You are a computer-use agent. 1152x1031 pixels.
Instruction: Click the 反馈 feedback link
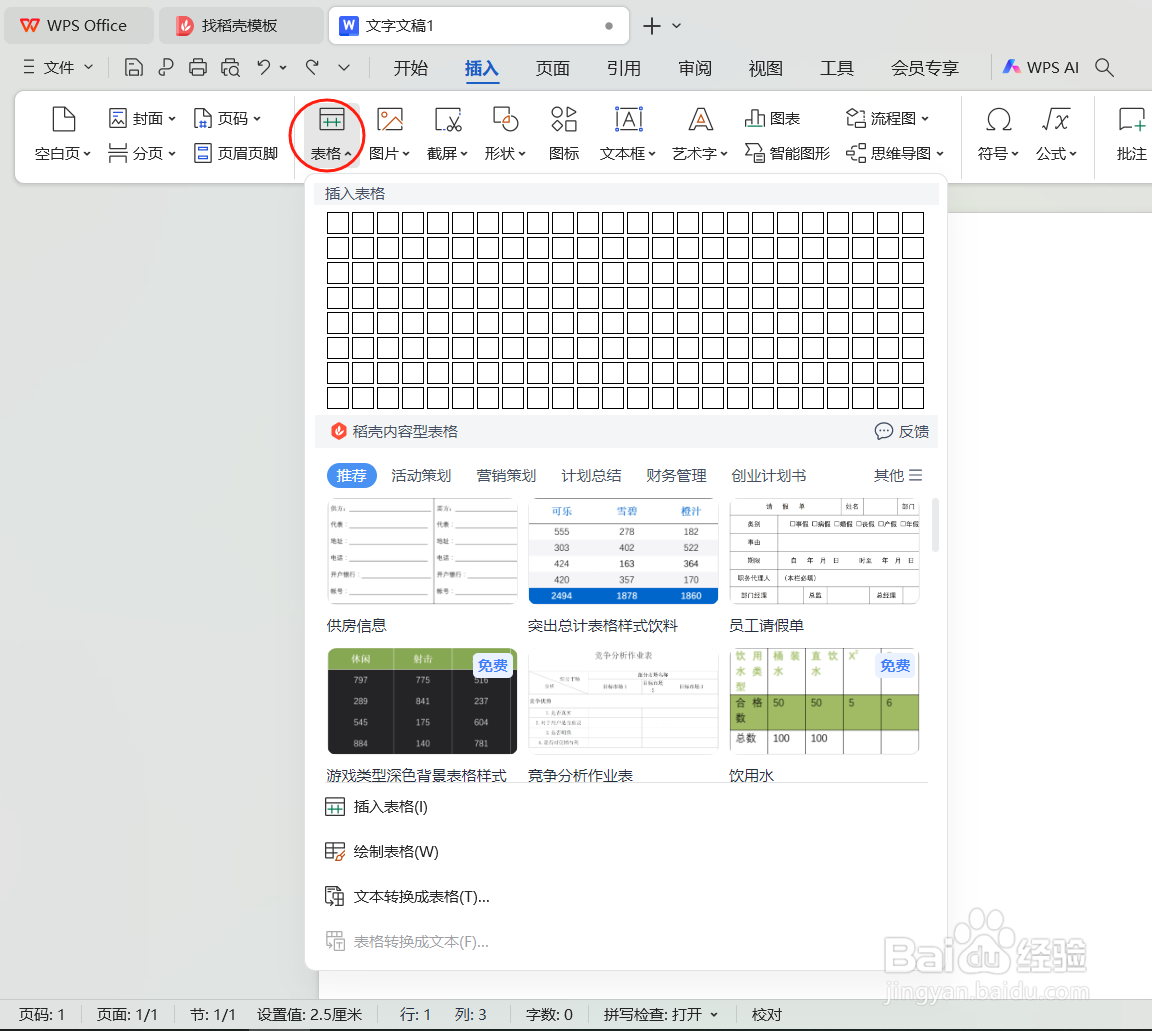pos(902,431)
